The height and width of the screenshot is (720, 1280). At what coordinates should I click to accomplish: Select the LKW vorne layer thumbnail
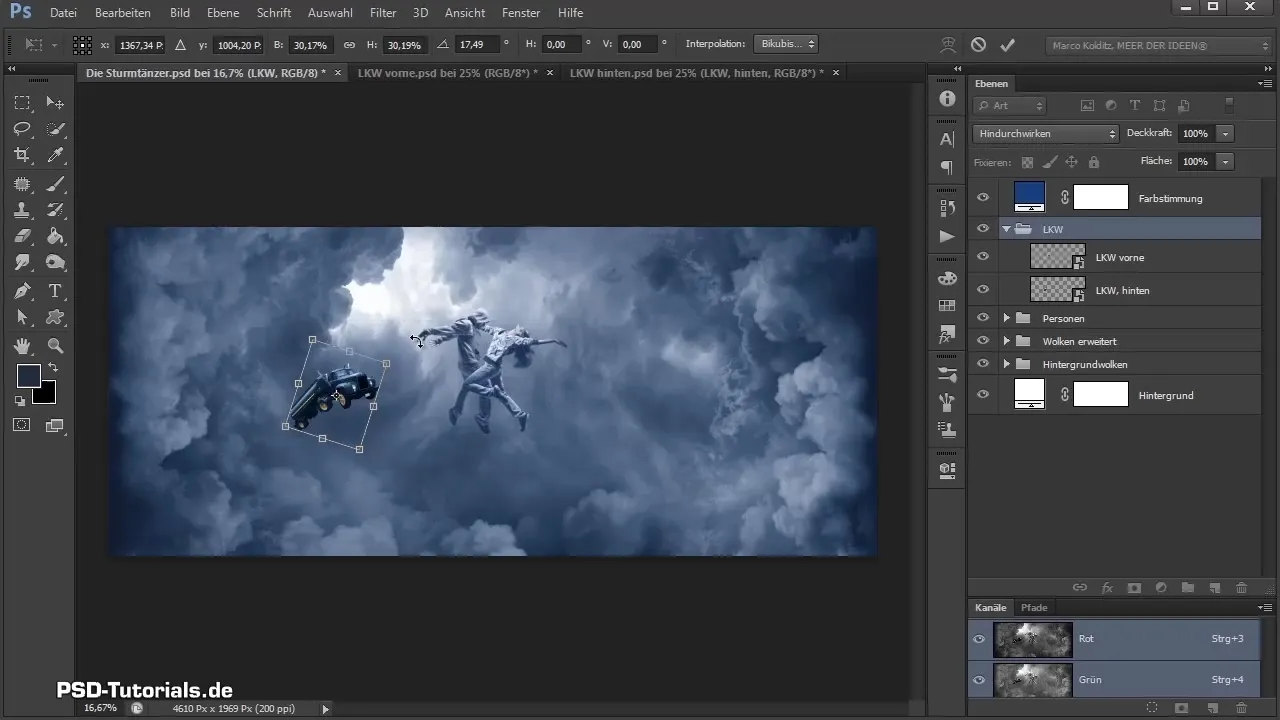point(1058,257)
